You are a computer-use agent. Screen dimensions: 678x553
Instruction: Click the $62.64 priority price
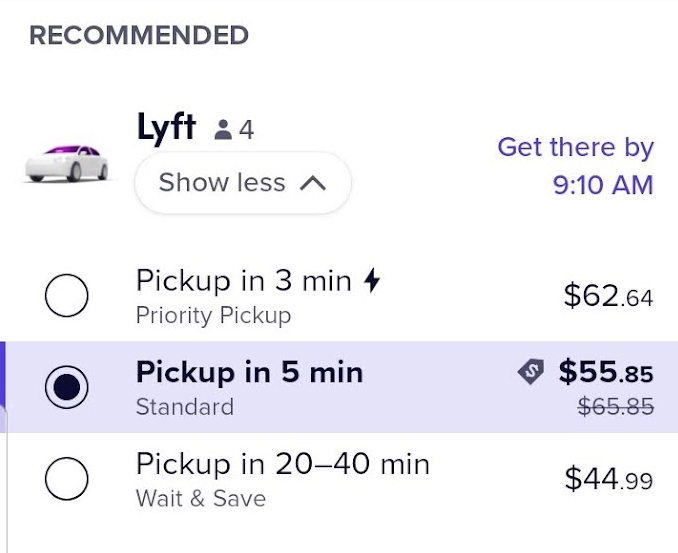608,295
